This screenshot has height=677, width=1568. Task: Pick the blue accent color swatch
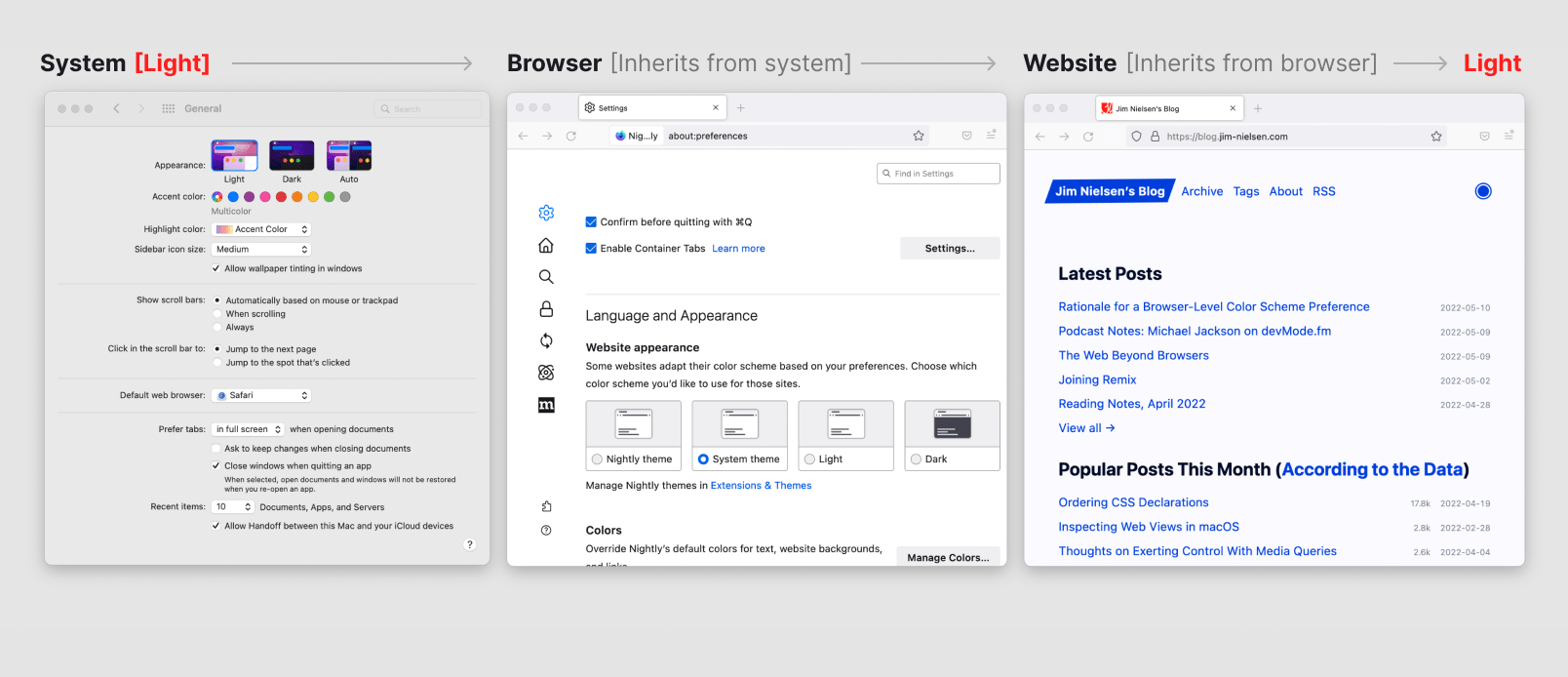(x=233, y=197)
